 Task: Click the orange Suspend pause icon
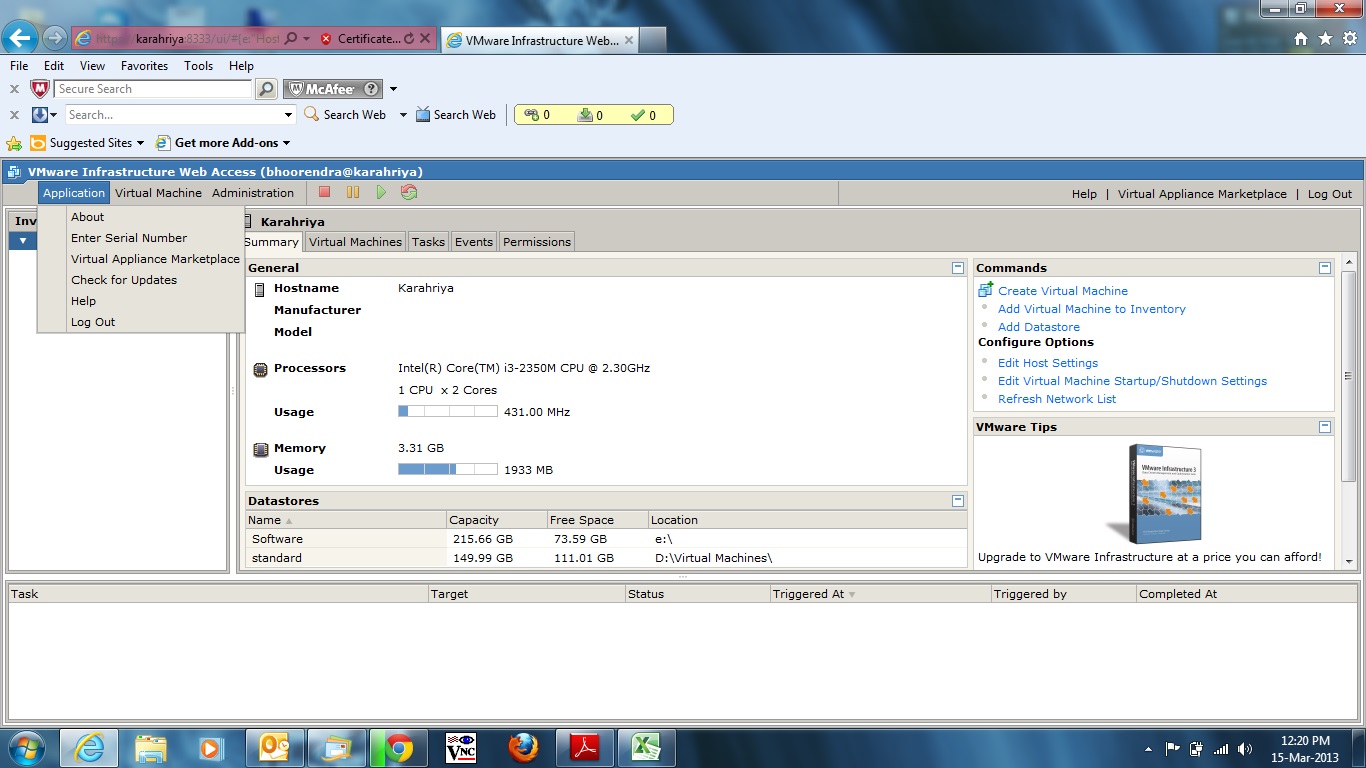click(353, 192)
